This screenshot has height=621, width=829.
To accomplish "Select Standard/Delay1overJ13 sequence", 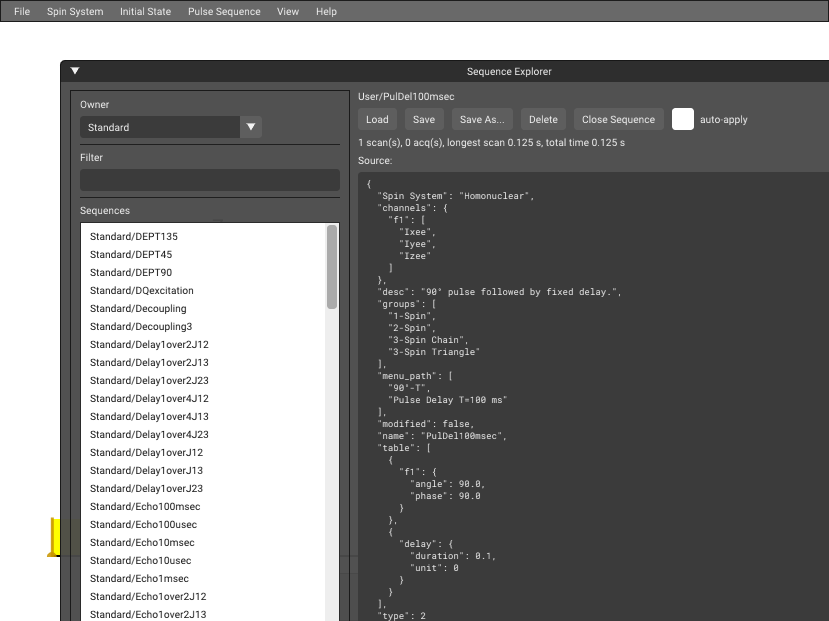I will (146, 470).
